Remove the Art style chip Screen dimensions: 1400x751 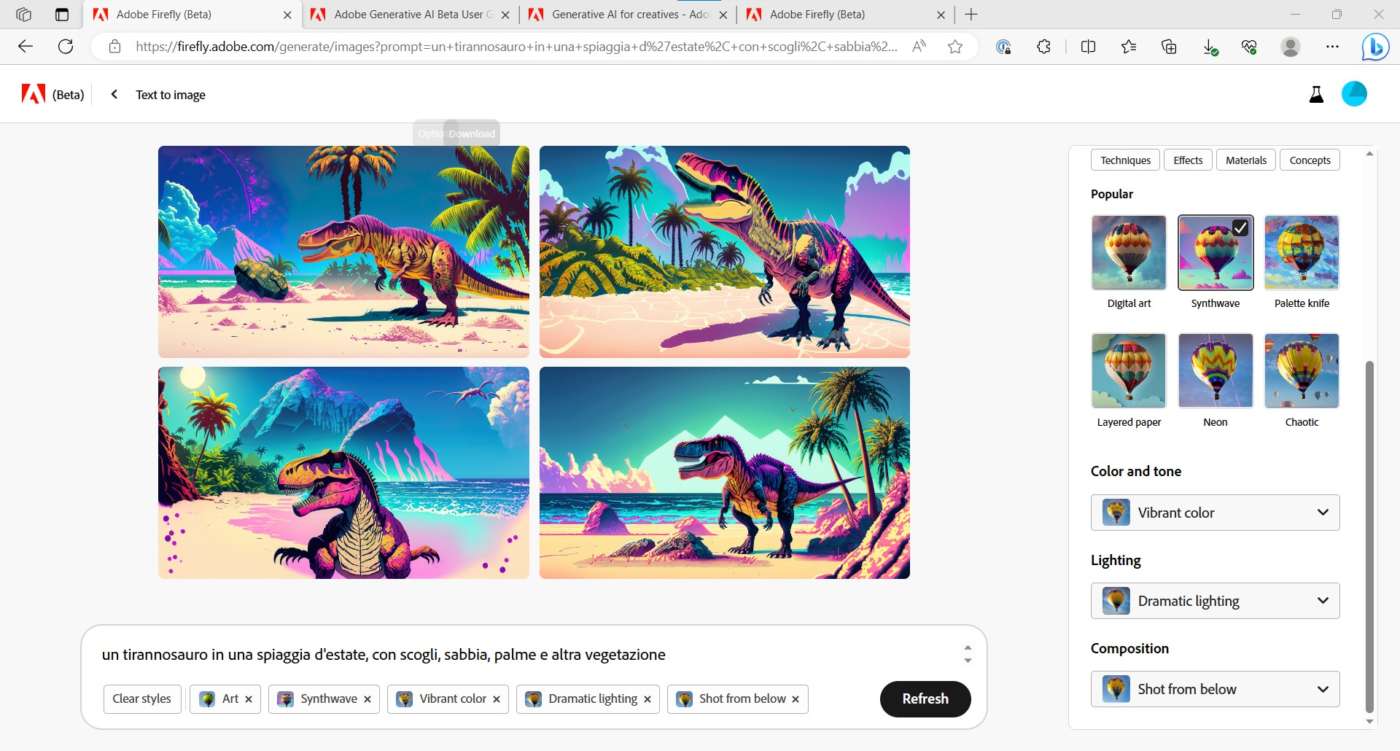pos(248,699)
